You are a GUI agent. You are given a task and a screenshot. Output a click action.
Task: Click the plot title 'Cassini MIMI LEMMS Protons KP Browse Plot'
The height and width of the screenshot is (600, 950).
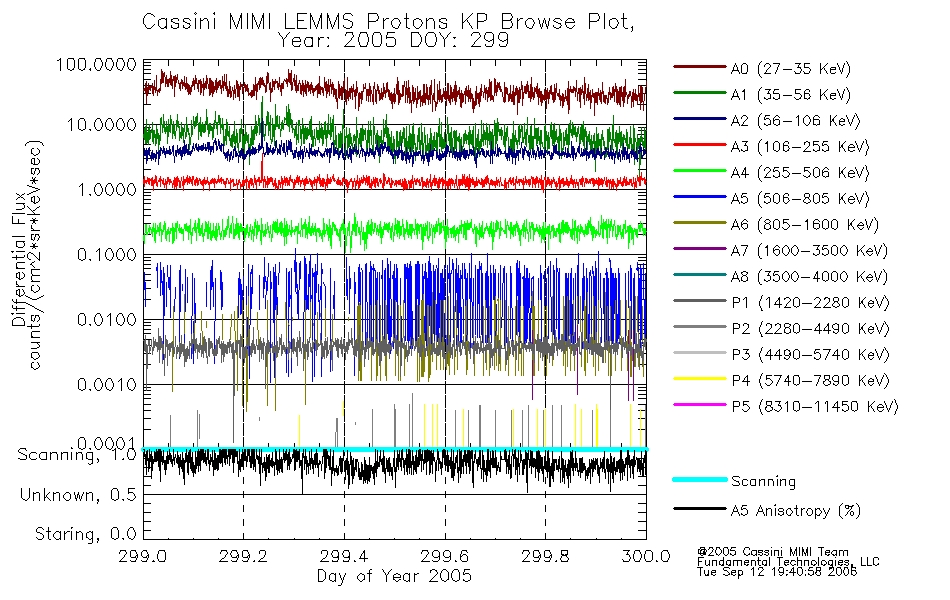pos(388,22)
